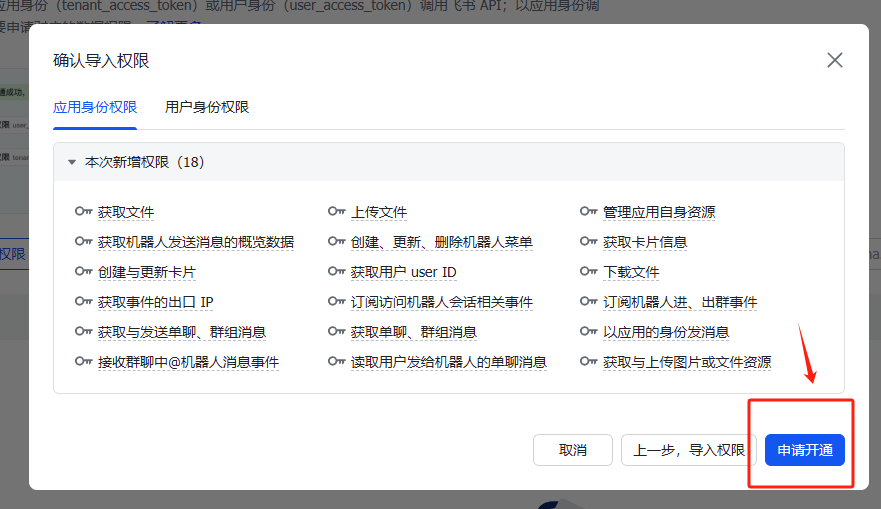Click key icon beside 获取事件的出口 IP
Screen dimensions: 881x509
pyautogui.click(x=83, y=302)
